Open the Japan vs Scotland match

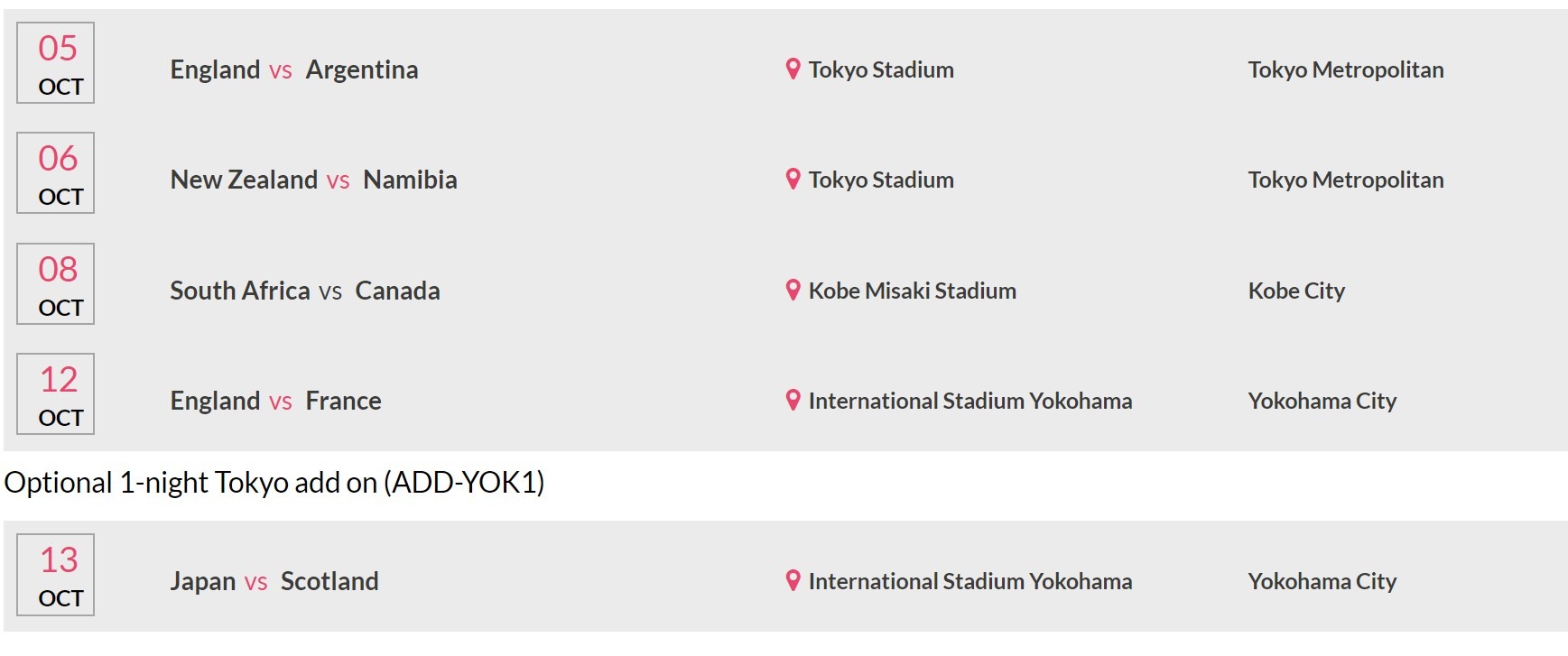(274, 581)
